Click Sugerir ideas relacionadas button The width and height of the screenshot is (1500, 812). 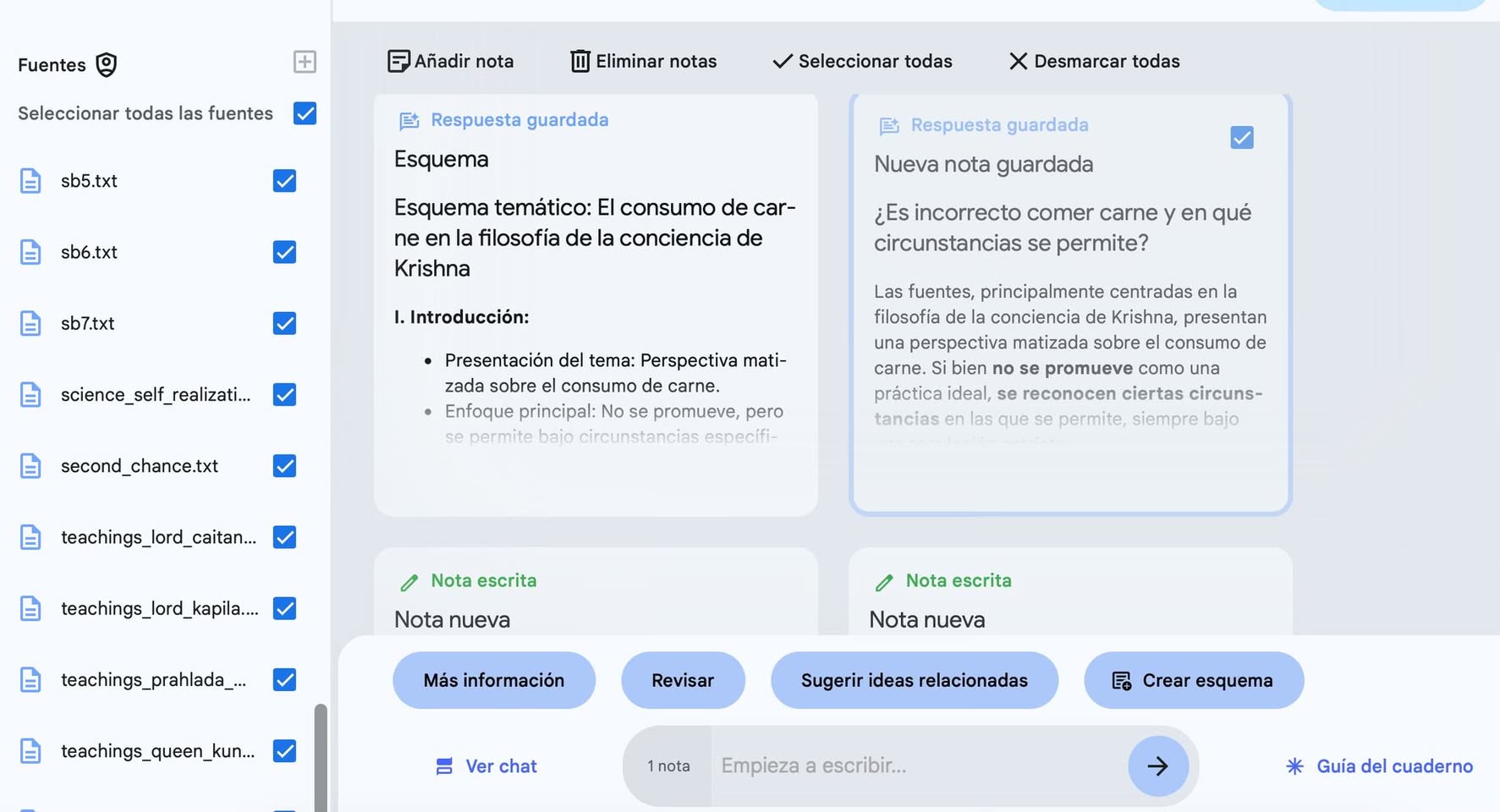tap(914, 680)
